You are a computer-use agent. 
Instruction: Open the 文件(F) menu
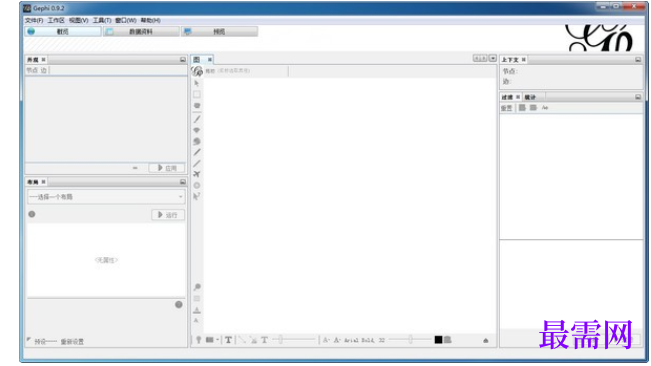34,20
